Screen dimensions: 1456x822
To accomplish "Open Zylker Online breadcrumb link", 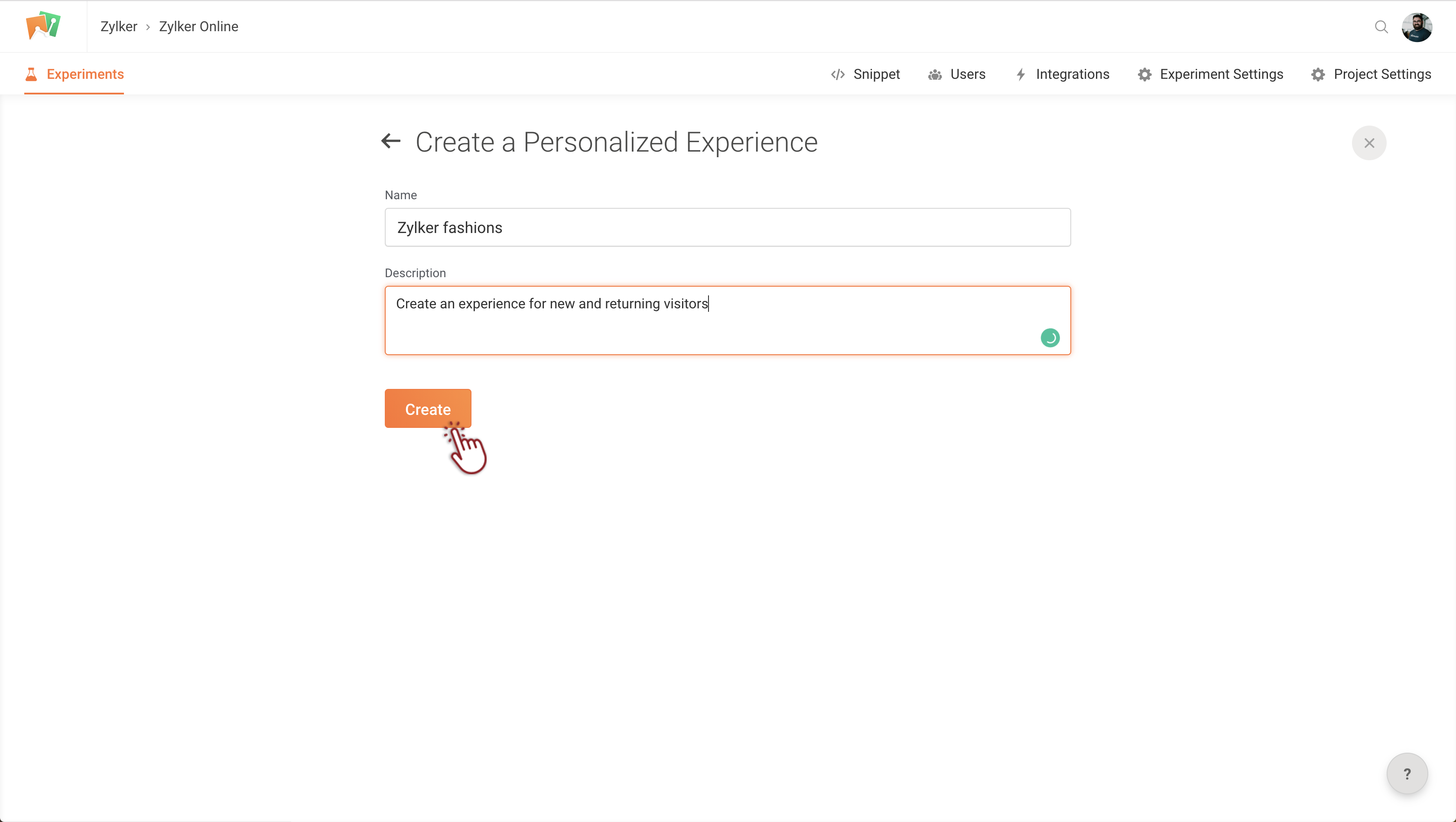I will [198, 26].
